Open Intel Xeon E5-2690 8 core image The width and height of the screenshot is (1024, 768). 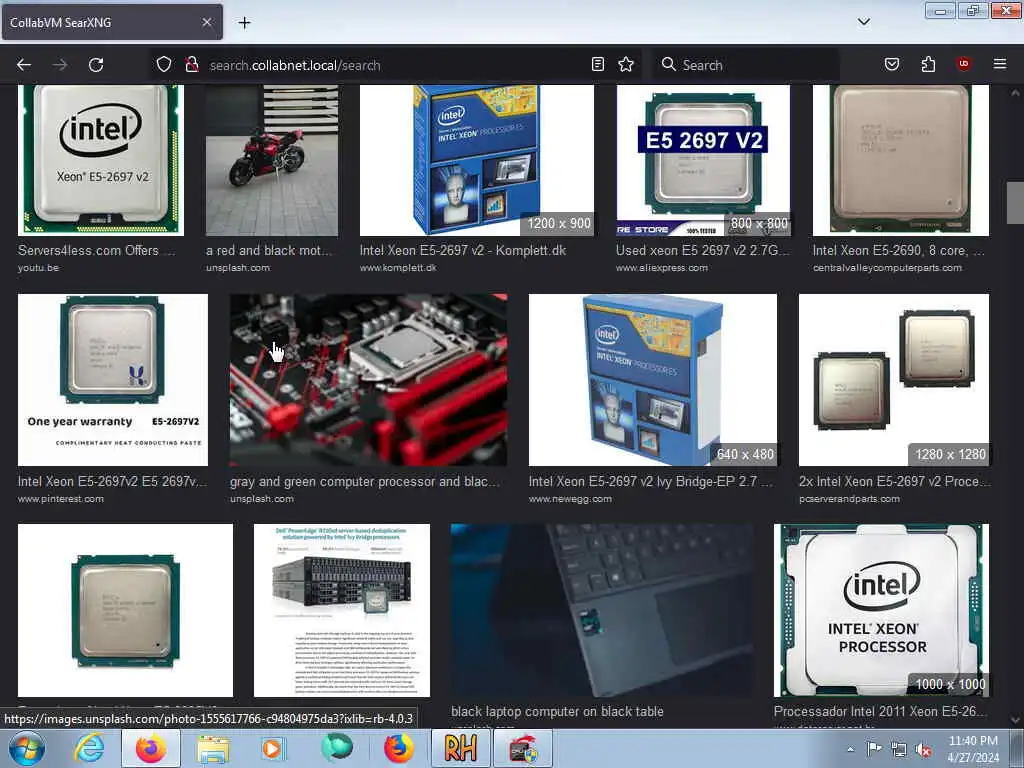(x=901, y=160)
